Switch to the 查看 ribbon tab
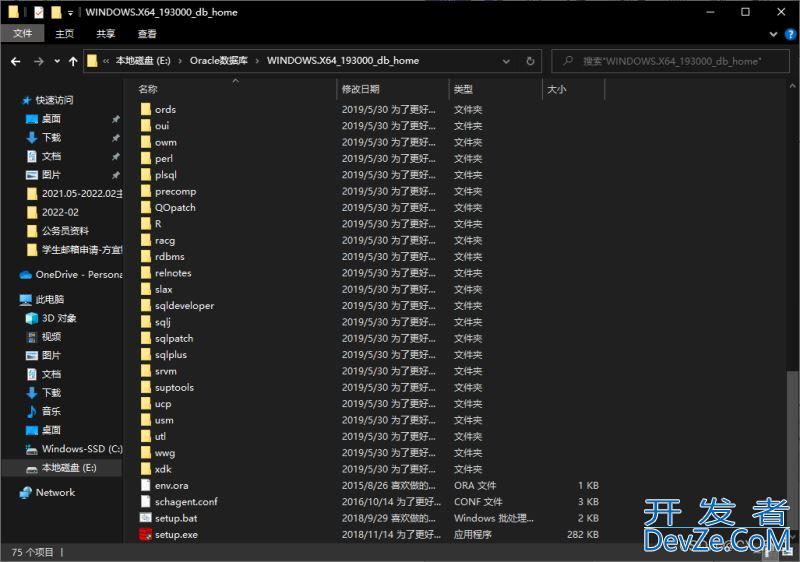 147,34
